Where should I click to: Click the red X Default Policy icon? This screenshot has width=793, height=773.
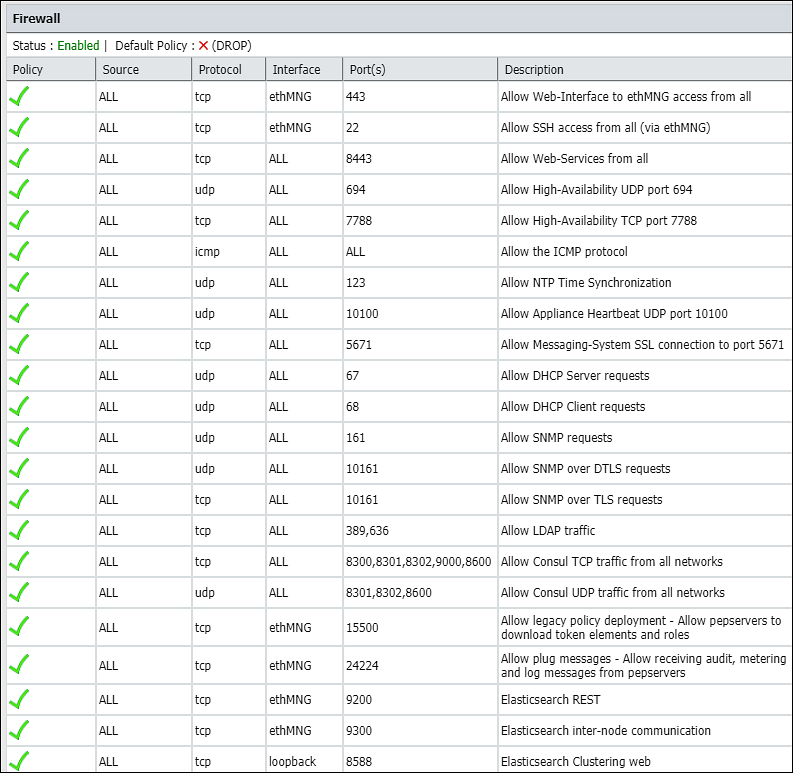(203, 46)
